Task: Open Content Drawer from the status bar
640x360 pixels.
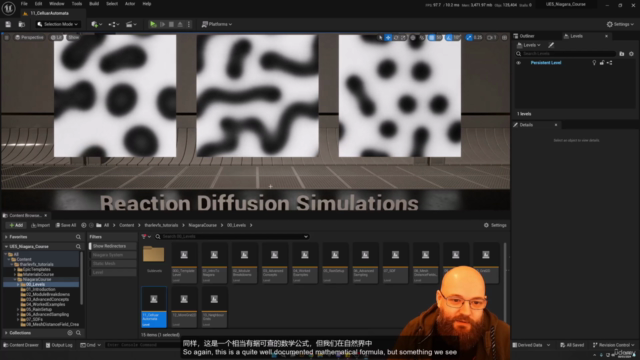Action: [21, 345]
